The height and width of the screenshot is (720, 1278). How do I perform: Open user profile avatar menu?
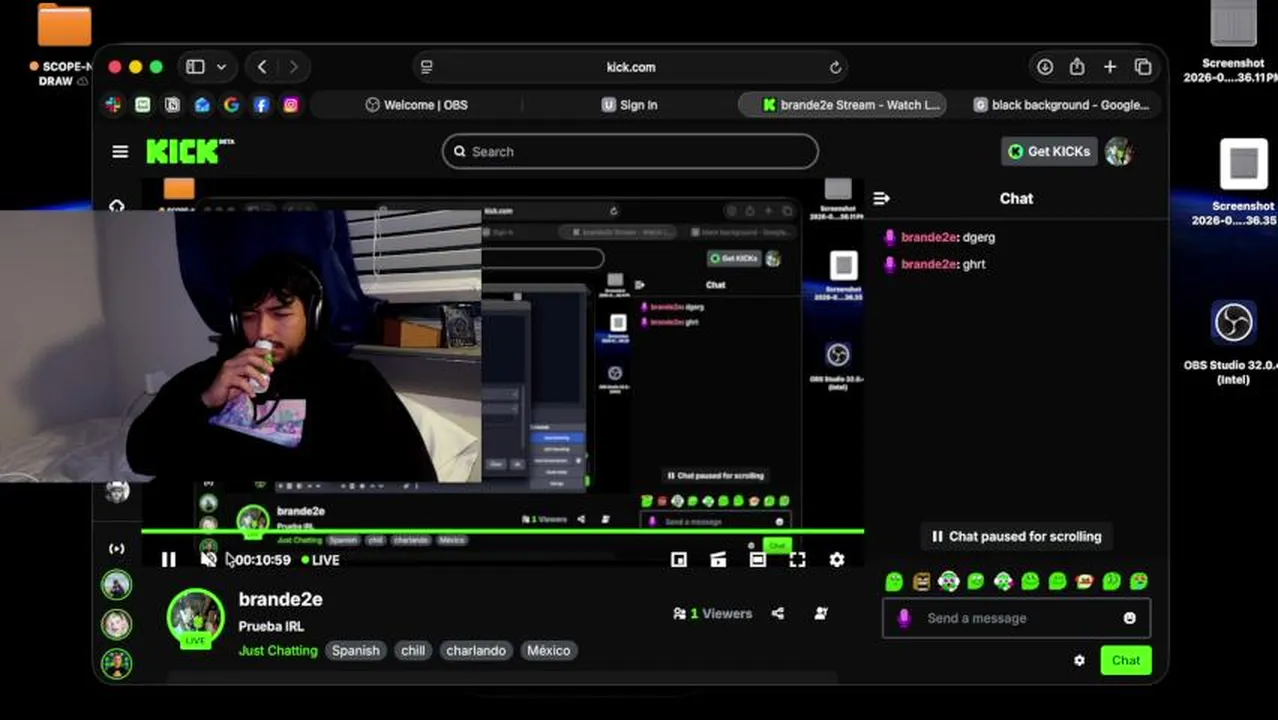click(x=1119, y=152)
